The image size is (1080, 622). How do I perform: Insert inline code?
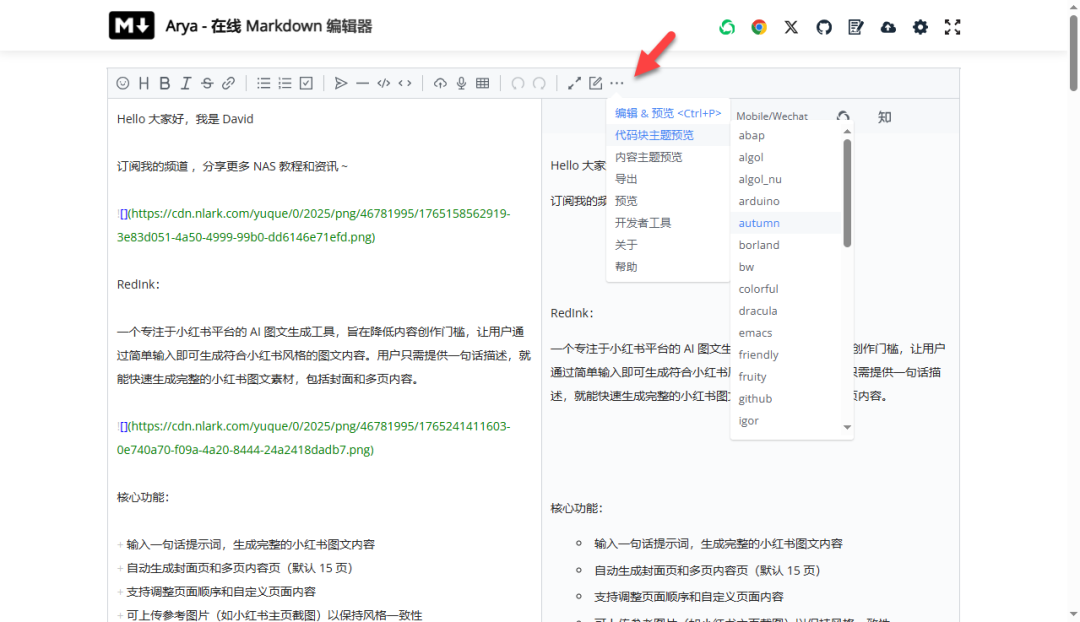(x=405, y=83)
